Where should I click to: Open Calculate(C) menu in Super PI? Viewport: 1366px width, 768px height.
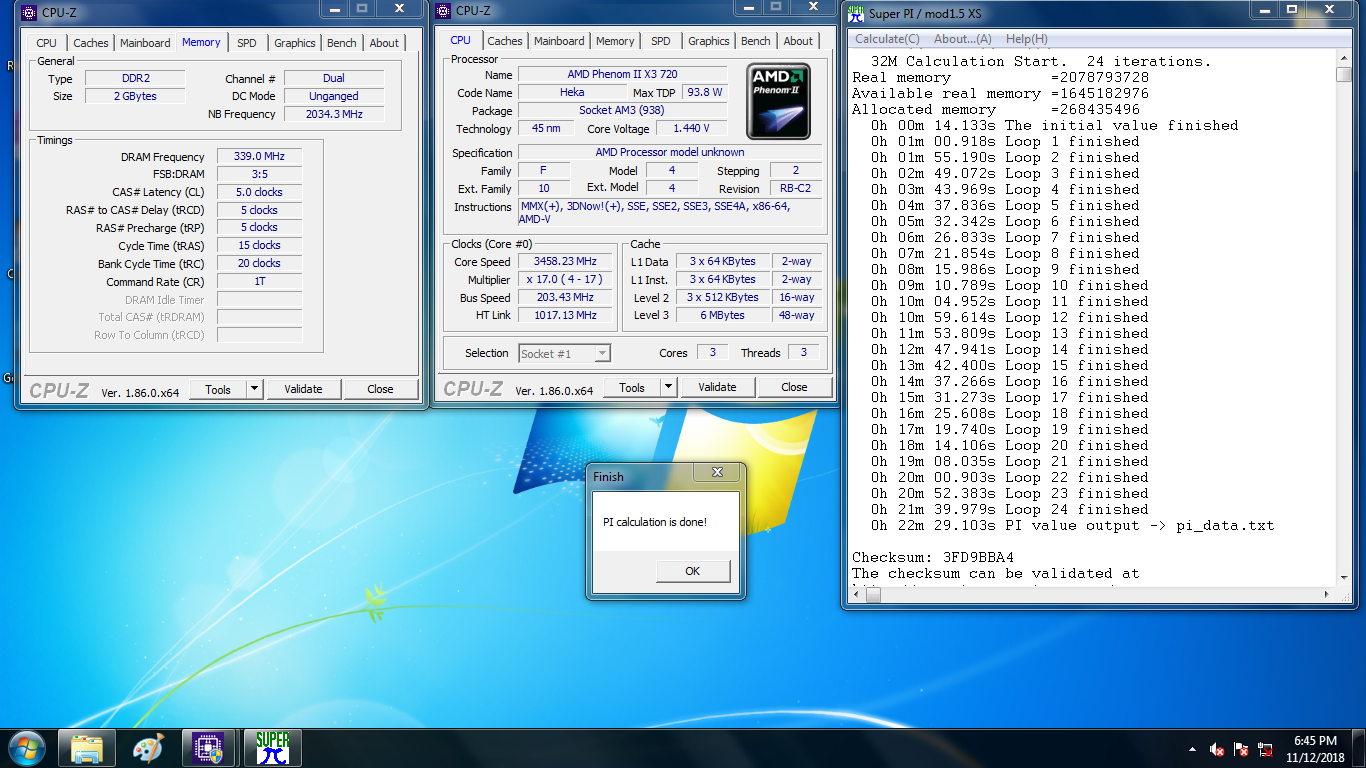tap(887, 39)
